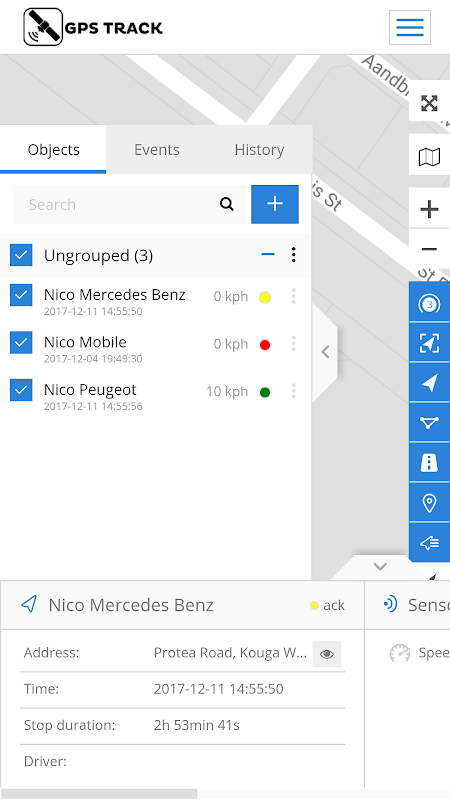
Task: Click yellow status dot of Mercedes Benz
Action: [x=265, y=297]
